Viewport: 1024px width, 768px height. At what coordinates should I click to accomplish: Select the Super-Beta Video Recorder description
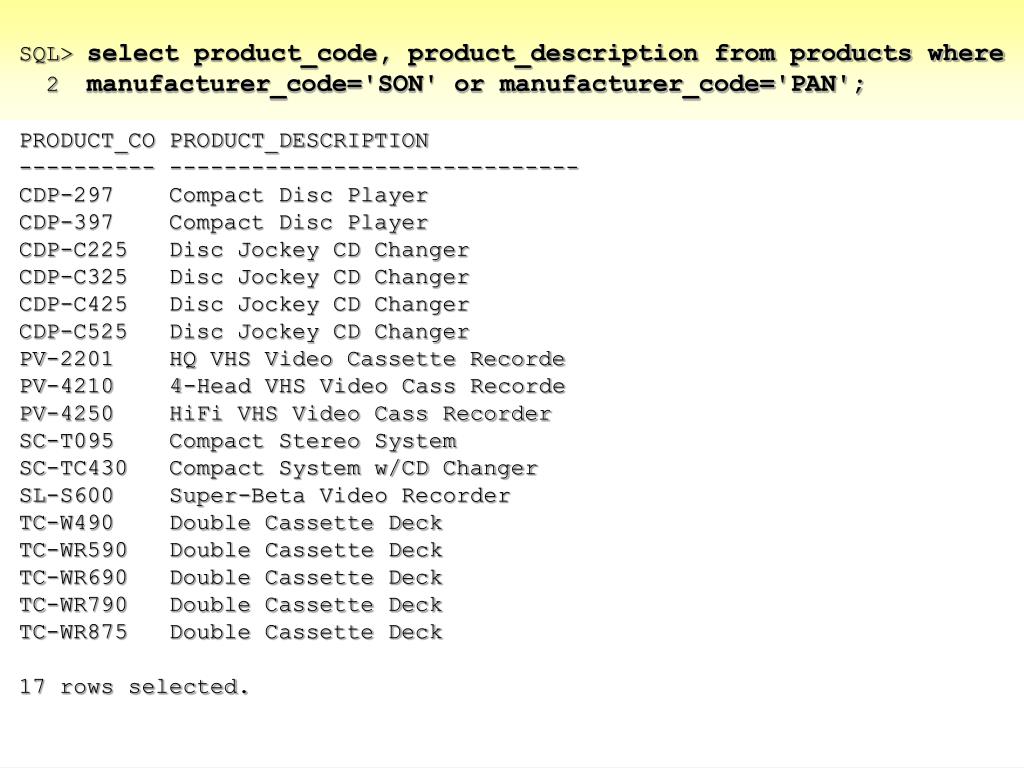point(340,496)
